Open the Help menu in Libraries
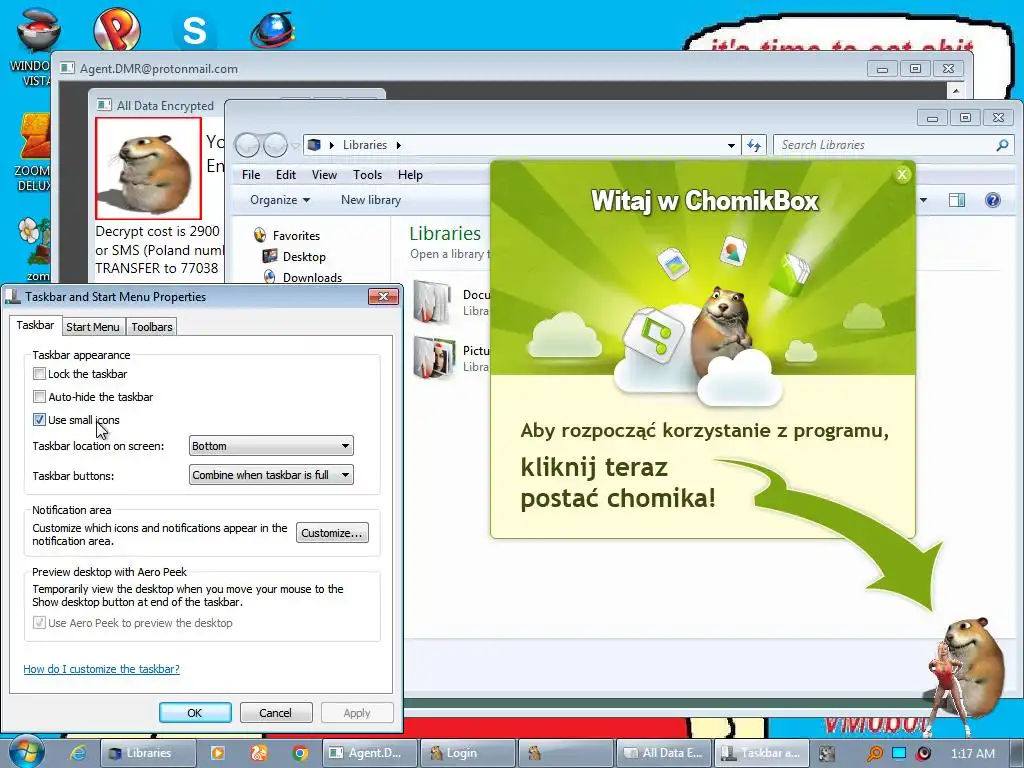 tap(410, 175)
